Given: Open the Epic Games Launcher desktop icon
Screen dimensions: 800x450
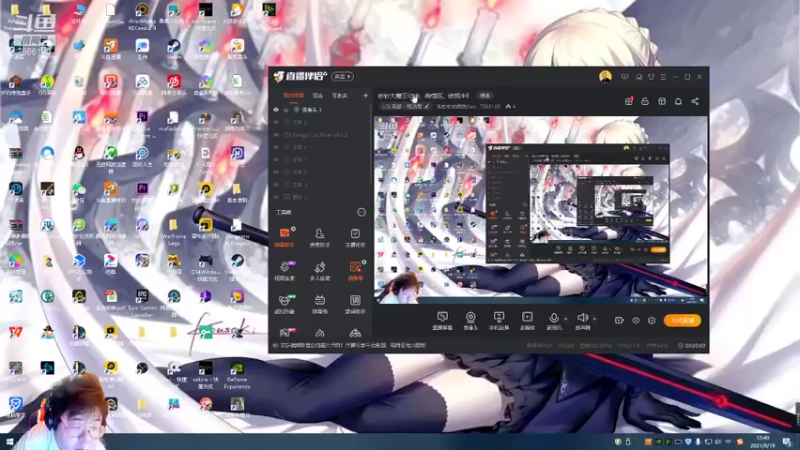Looking at the screenshot, I should [142, 303].
